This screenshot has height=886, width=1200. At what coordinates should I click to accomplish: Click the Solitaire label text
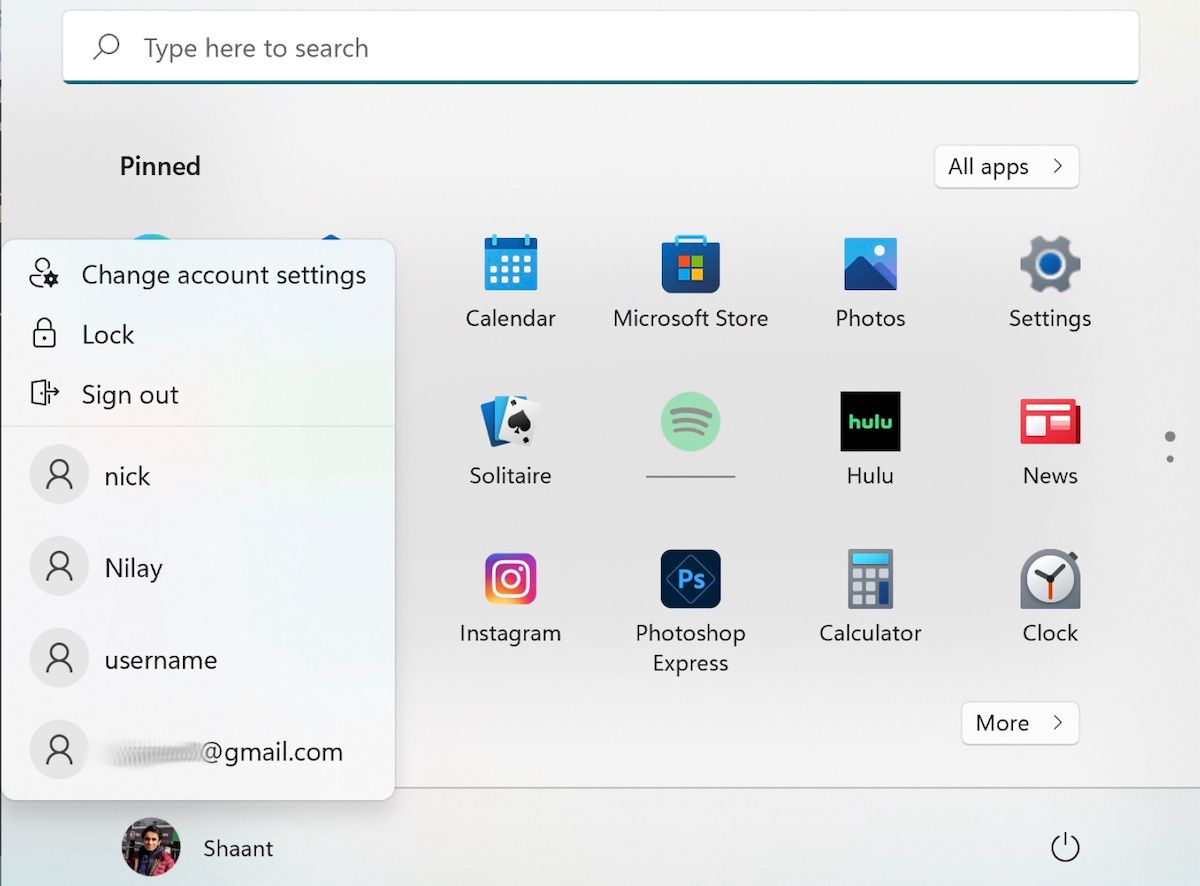click(510, 475)
